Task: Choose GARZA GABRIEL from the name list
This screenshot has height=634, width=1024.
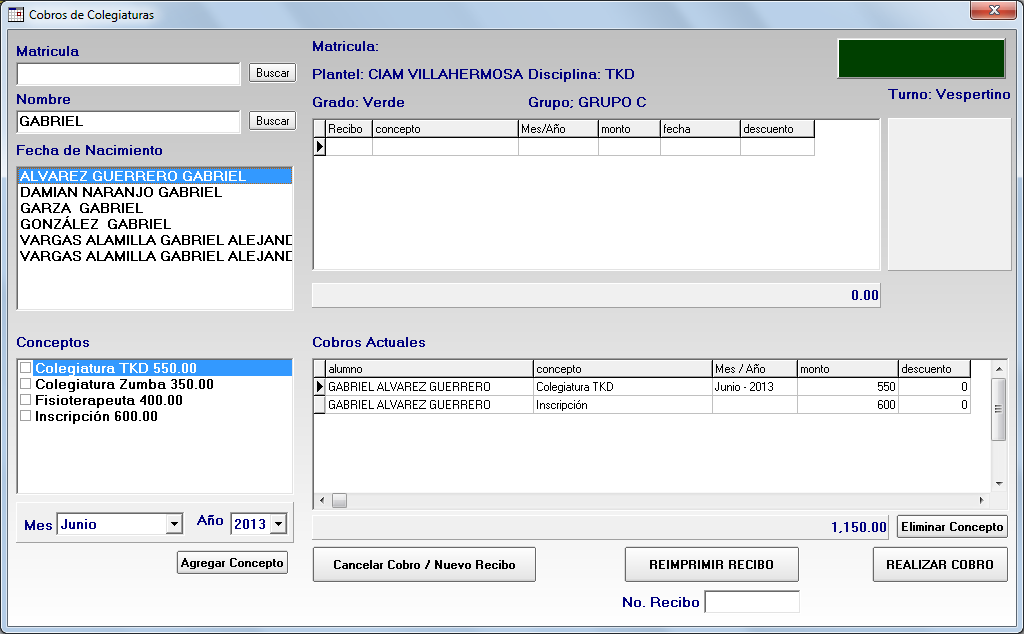Action: tap(155, 208)
